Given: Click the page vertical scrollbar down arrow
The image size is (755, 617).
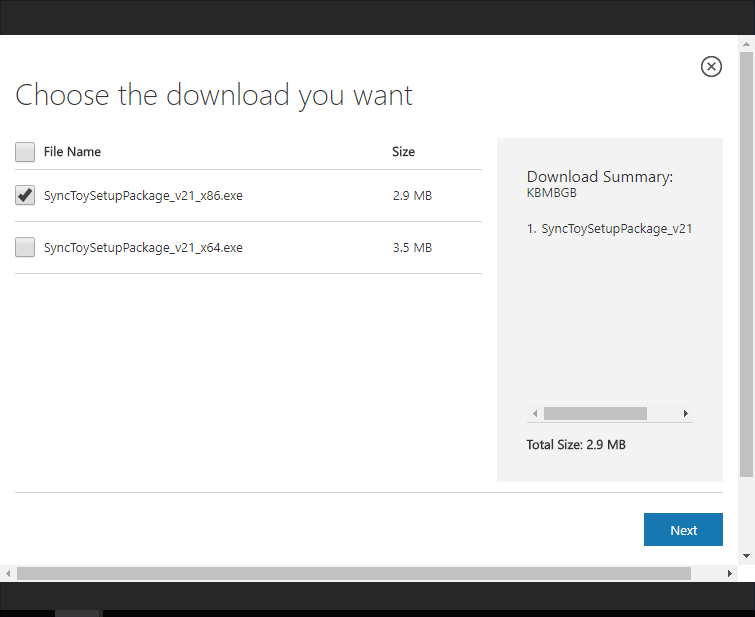Looking at the screenshot, I should (746, 556).
